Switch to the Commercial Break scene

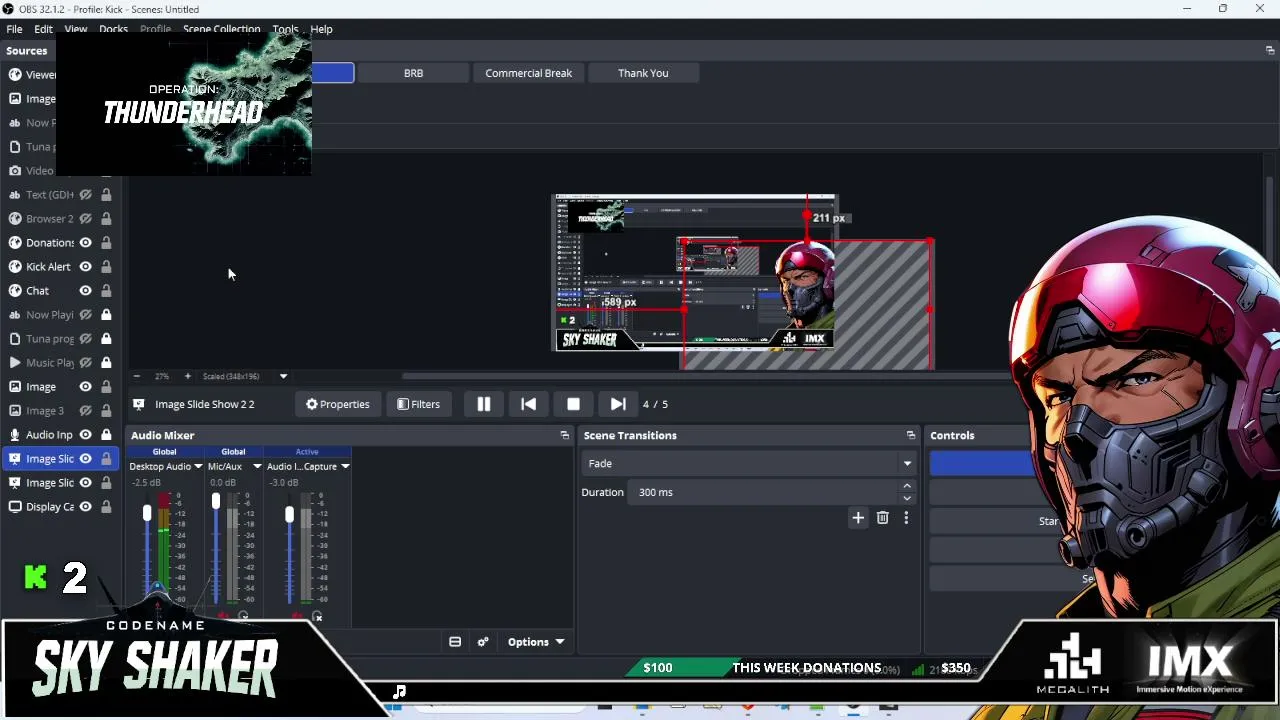coord(529,73)
